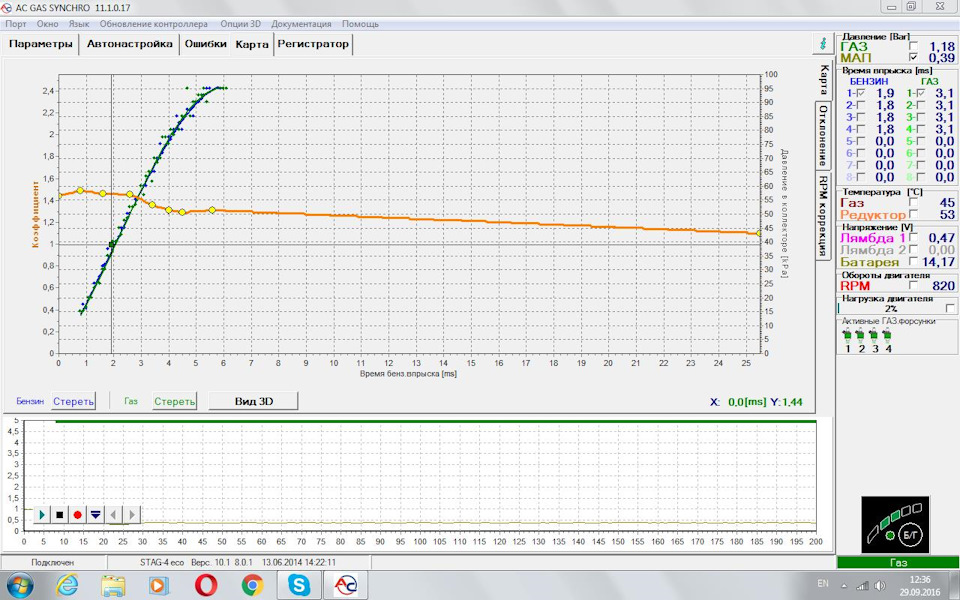
Task: Open Google Chrome from taskbar
Action: (252, 586)
